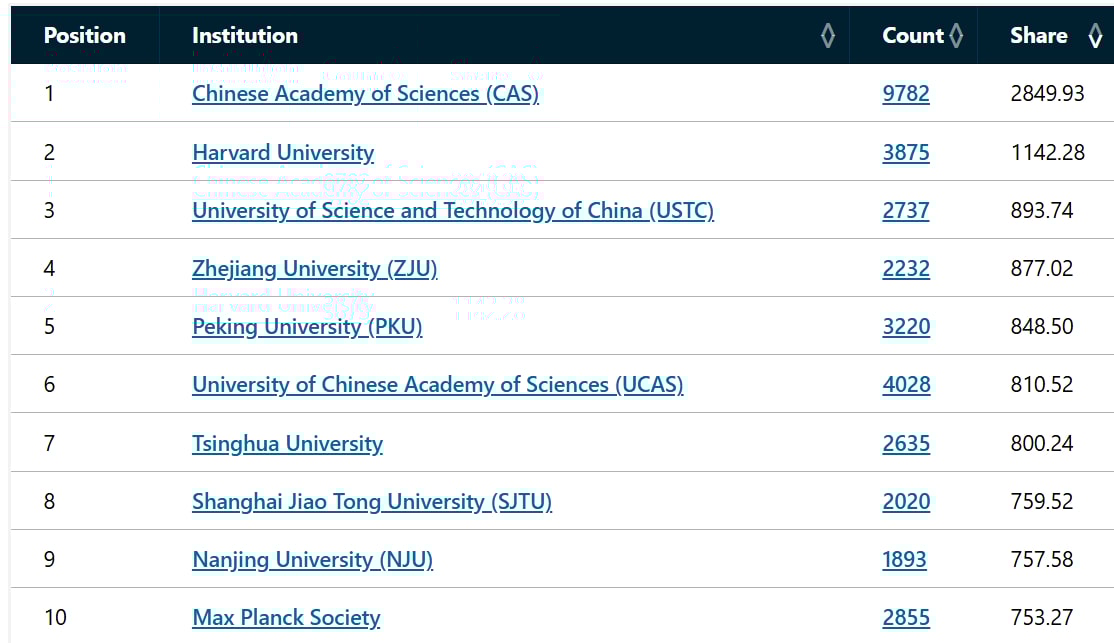Open Shanghai Jiao Tong University (SJTU) link
Viewport: 1114px width, 643px height.
[372, 502]
